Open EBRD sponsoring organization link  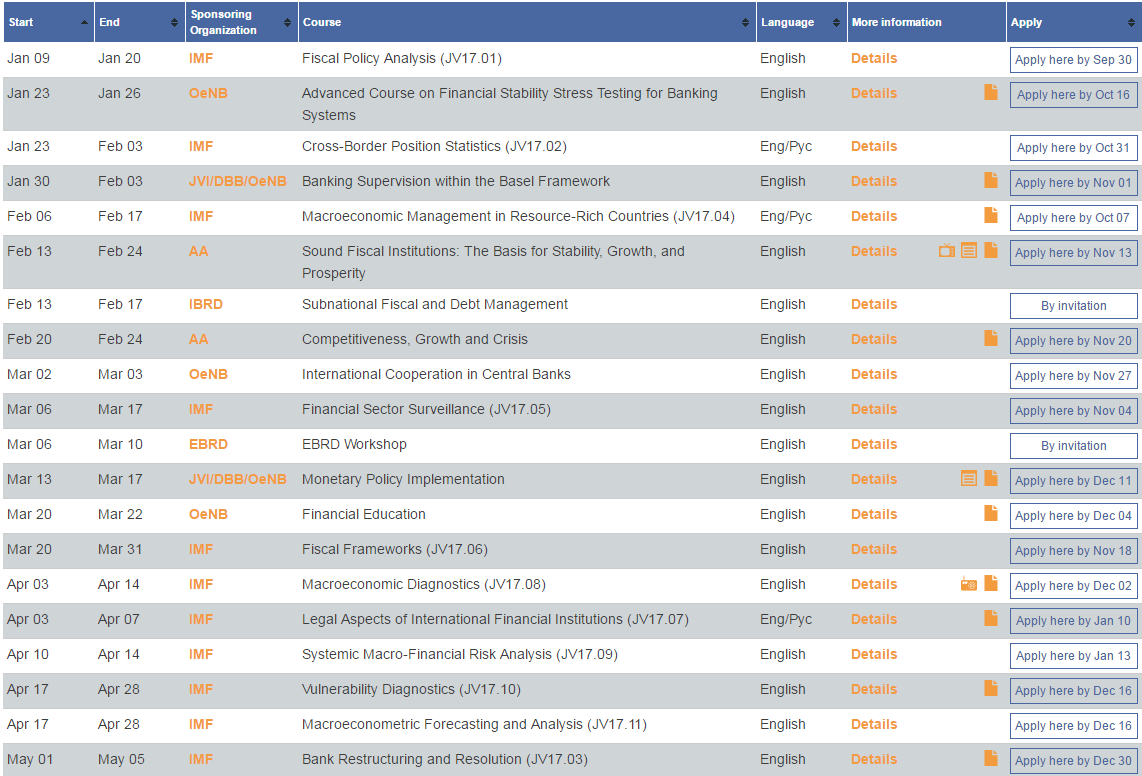[208, 444]
